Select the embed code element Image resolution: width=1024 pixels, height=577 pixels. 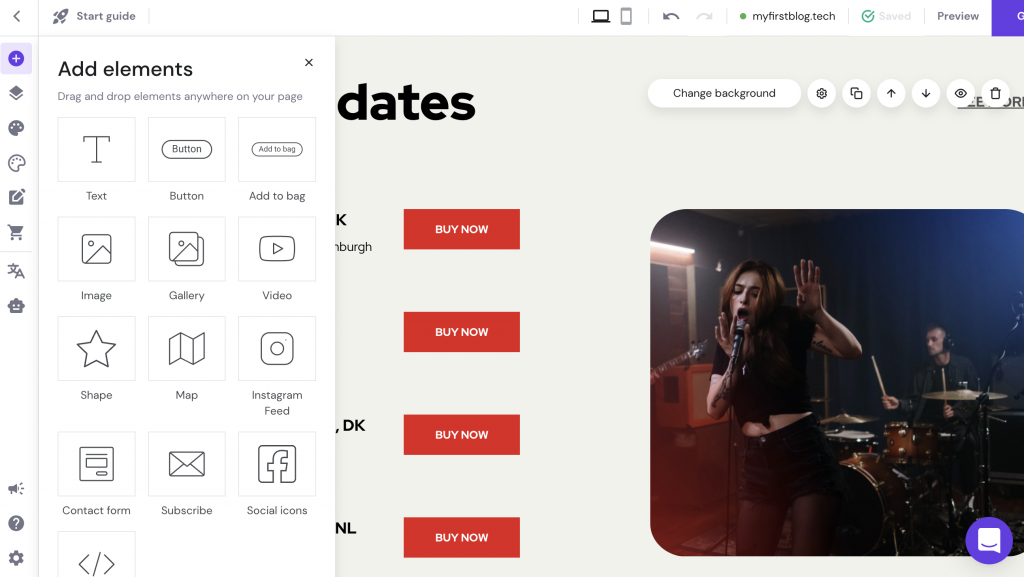point(97,555)
